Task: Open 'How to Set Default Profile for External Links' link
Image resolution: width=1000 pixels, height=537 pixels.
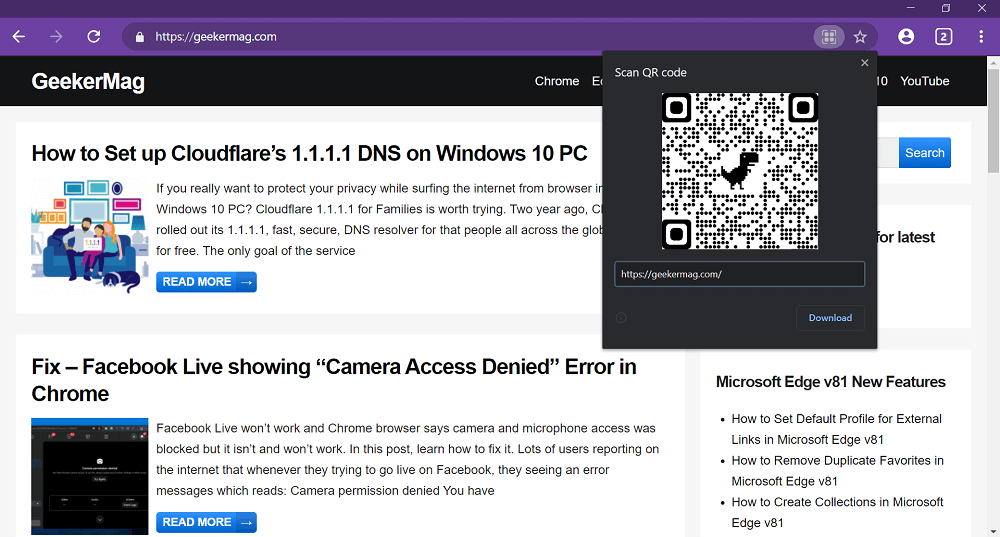Action: click(x=836, y=429)
